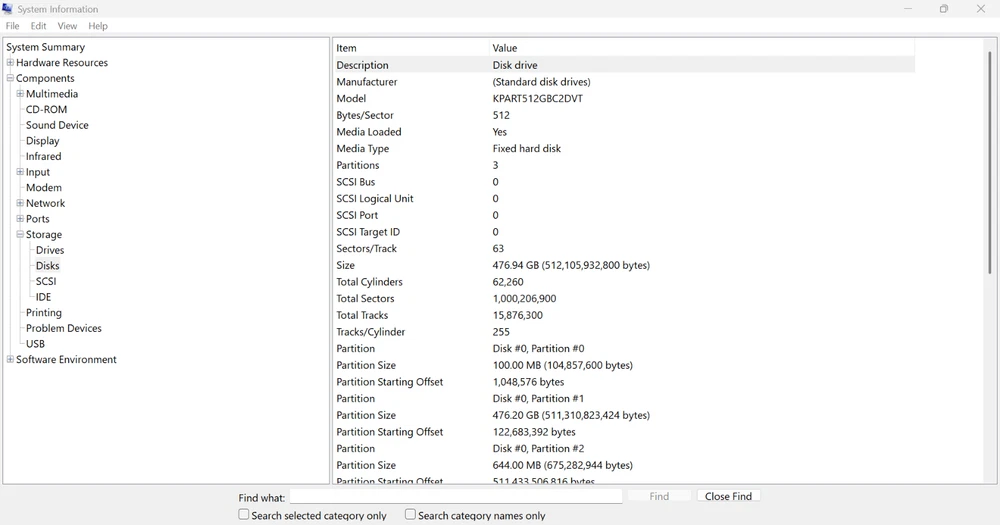Toggle Search category names only checkbox

[x=410, y=515]
